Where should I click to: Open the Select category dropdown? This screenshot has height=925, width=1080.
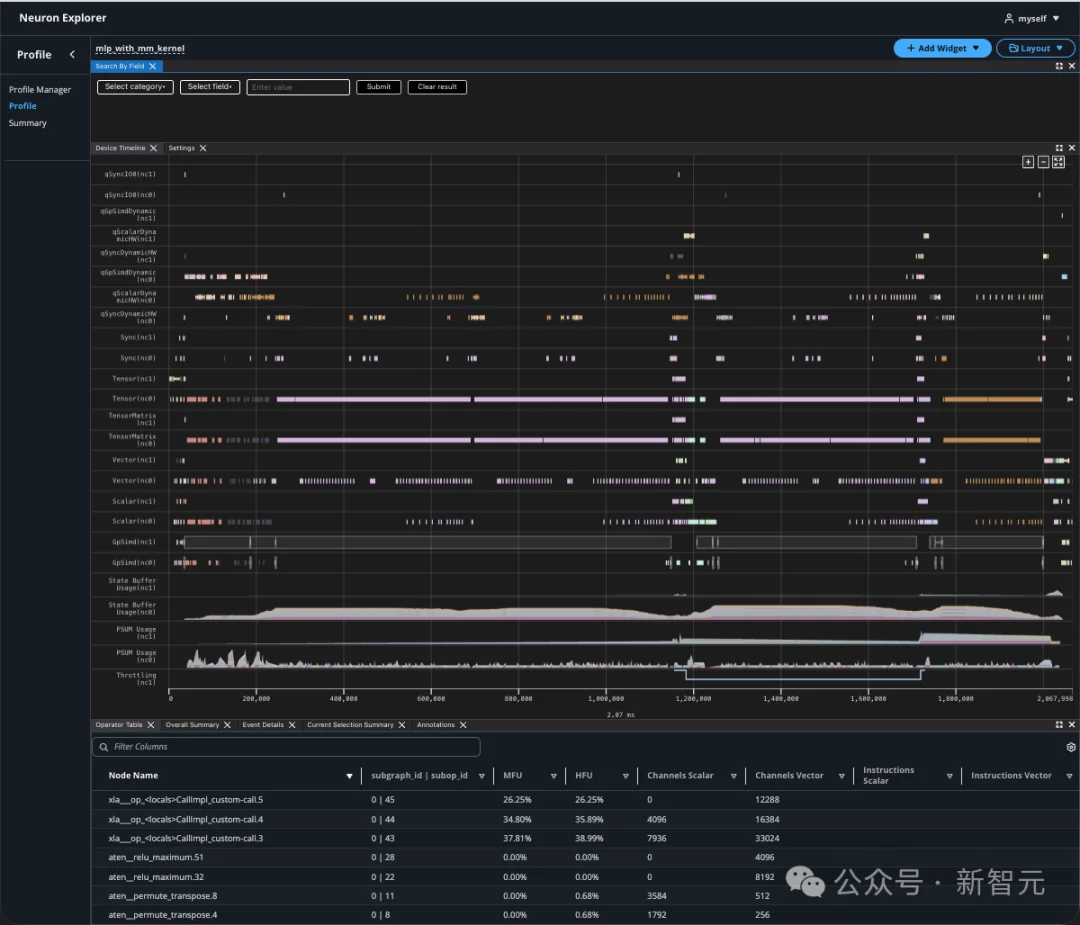coord(135,87)
